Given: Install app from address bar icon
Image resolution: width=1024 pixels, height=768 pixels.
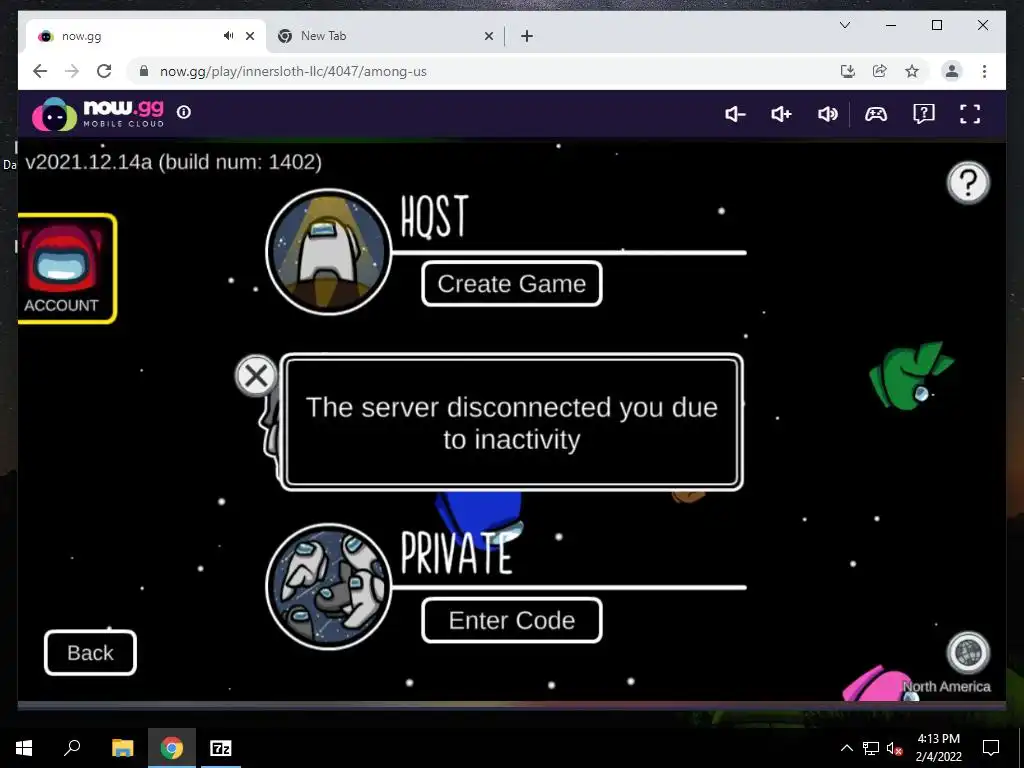Looking at the screenshot, I should [848, 71].
